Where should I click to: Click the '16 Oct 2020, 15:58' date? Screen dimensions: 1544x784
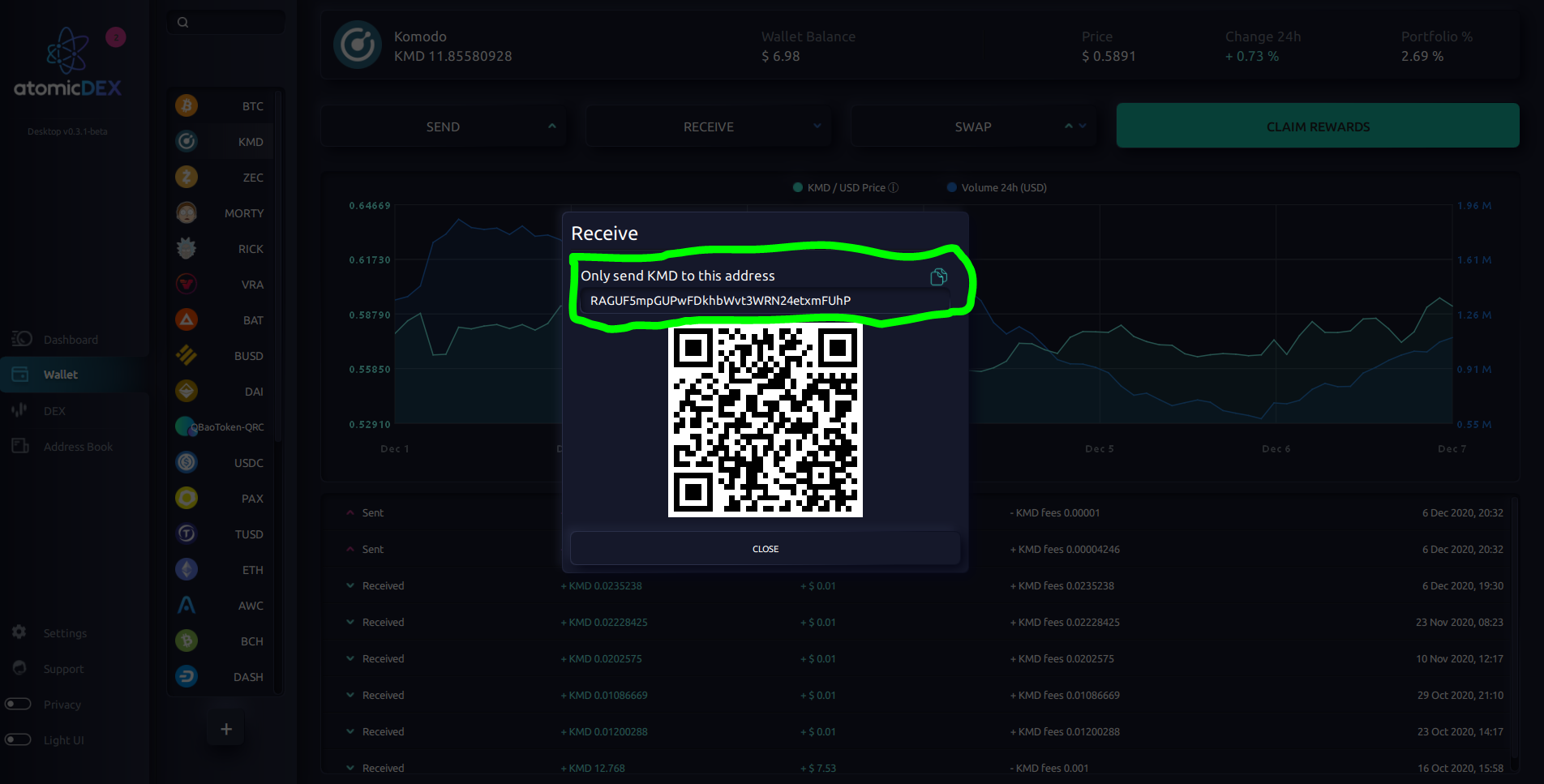coord(1460,768)
